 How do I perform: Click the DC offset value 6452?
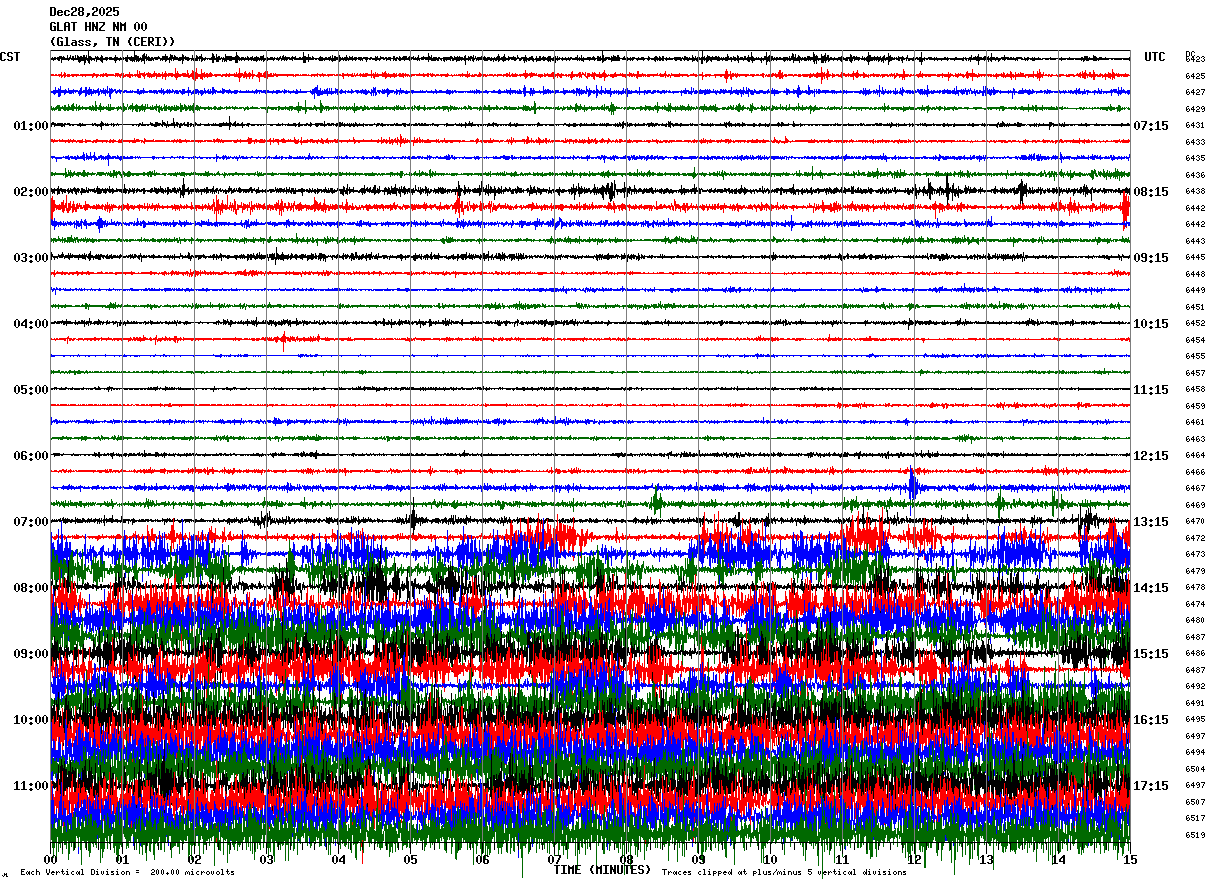(x=1195, y=323)
